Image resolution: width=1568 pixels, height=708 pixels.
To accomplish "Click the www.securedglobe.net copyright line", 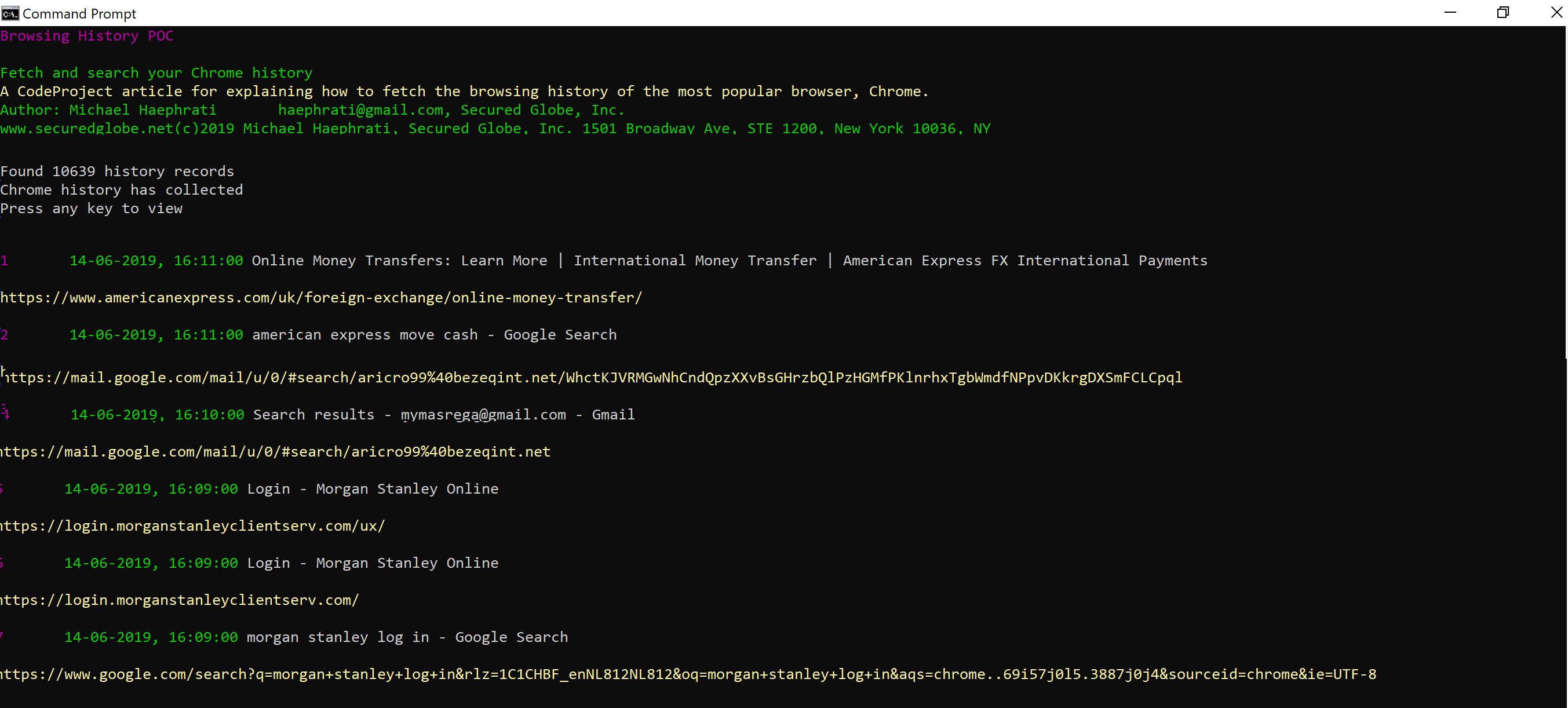I will [x=495, y=129].
